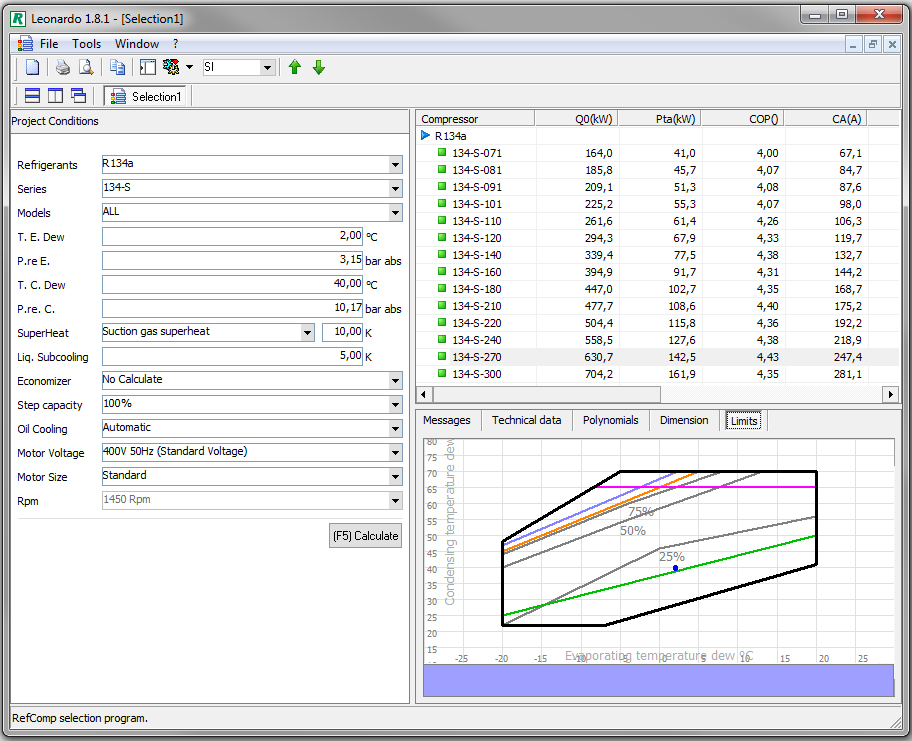Expand the Economizer dropdown
The height and width of the screenshot is (741, 912).
coord(396,381)
